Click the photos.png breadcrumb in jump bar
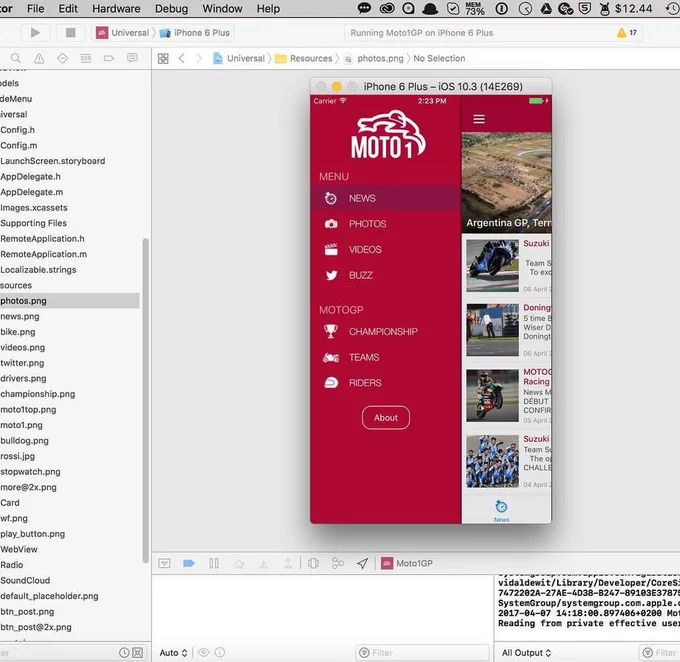 [374, 58]
